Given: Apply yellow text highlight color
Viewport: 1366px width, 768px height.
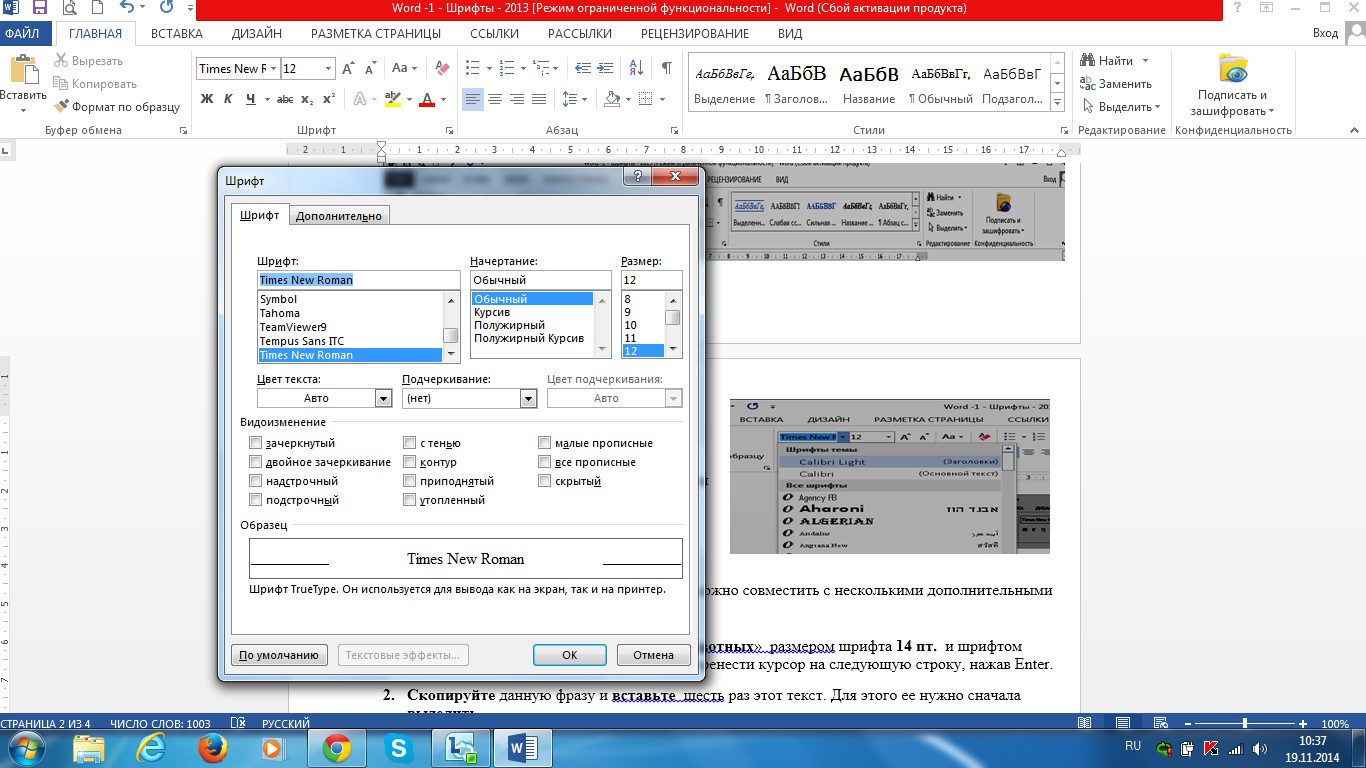Looking at the screenshot, I should [x=392, y=99].
